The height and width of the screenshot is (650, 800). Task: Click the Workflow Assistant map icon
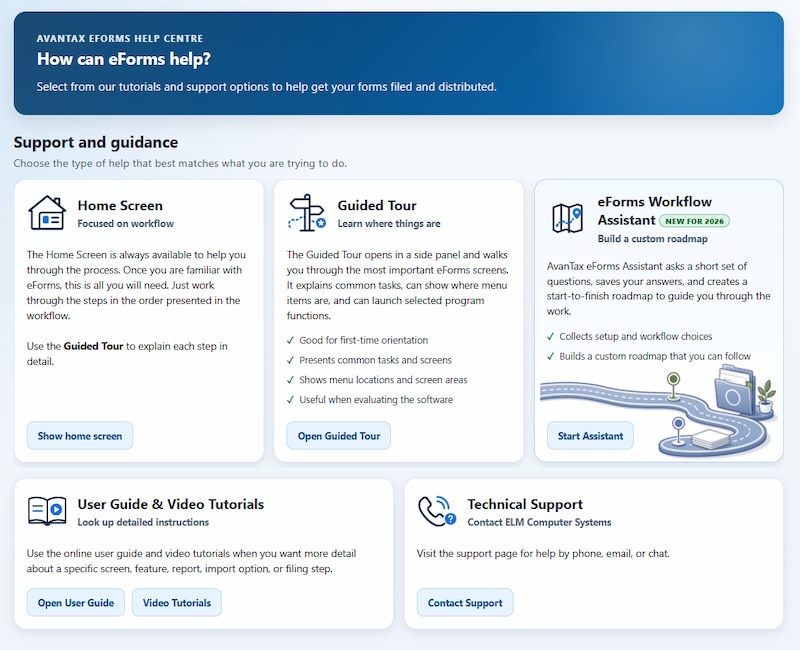coord(567,218)
